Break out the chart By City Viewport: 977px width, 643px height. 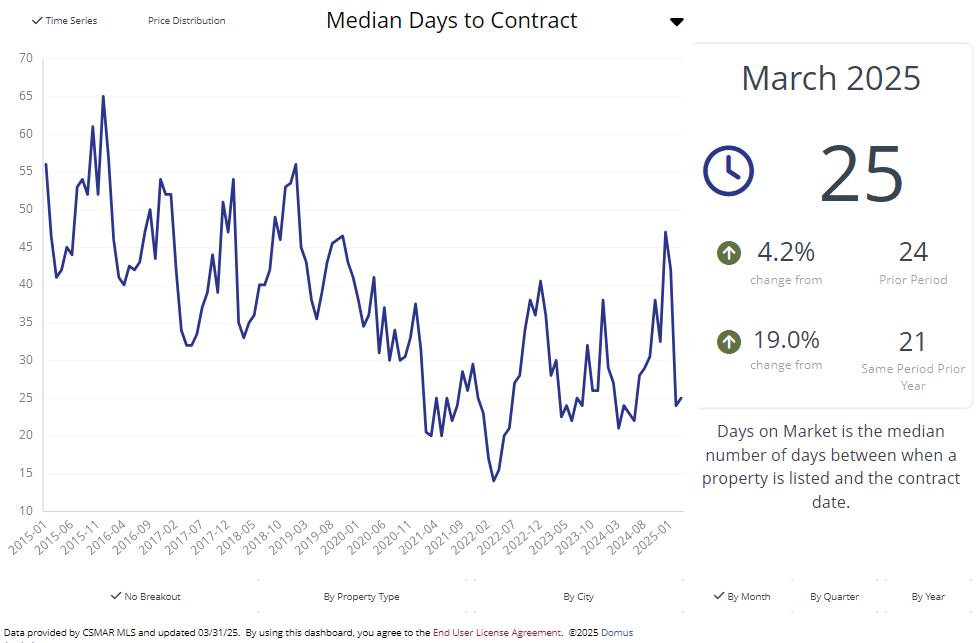pyautogui.click(x=578, y=597)
